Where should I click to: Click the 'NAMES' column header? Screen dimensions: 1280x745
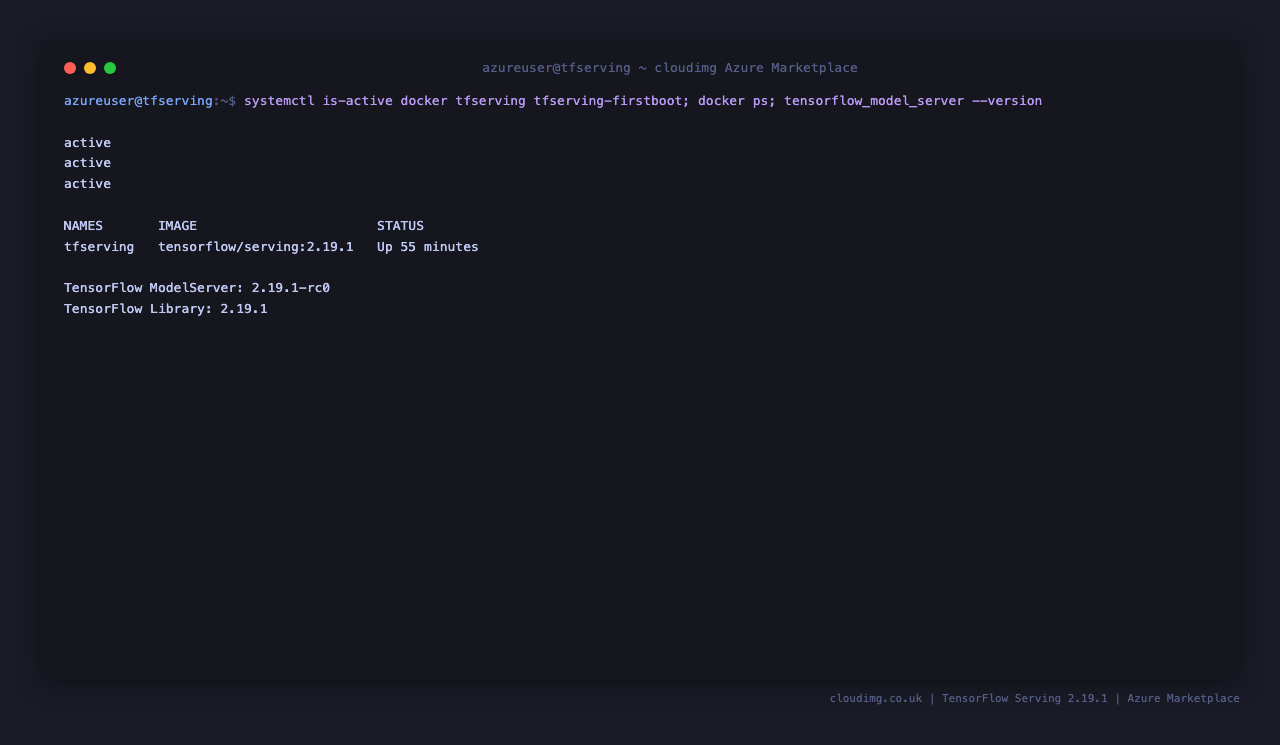[x=83, y=226]
